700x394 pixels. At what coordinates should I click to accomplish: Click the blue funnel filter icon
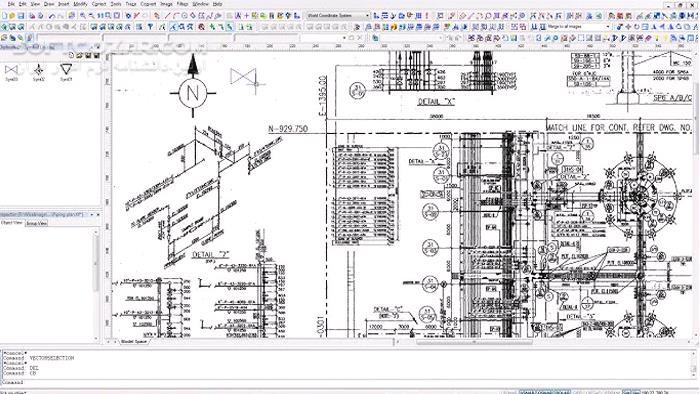point(150,27)
